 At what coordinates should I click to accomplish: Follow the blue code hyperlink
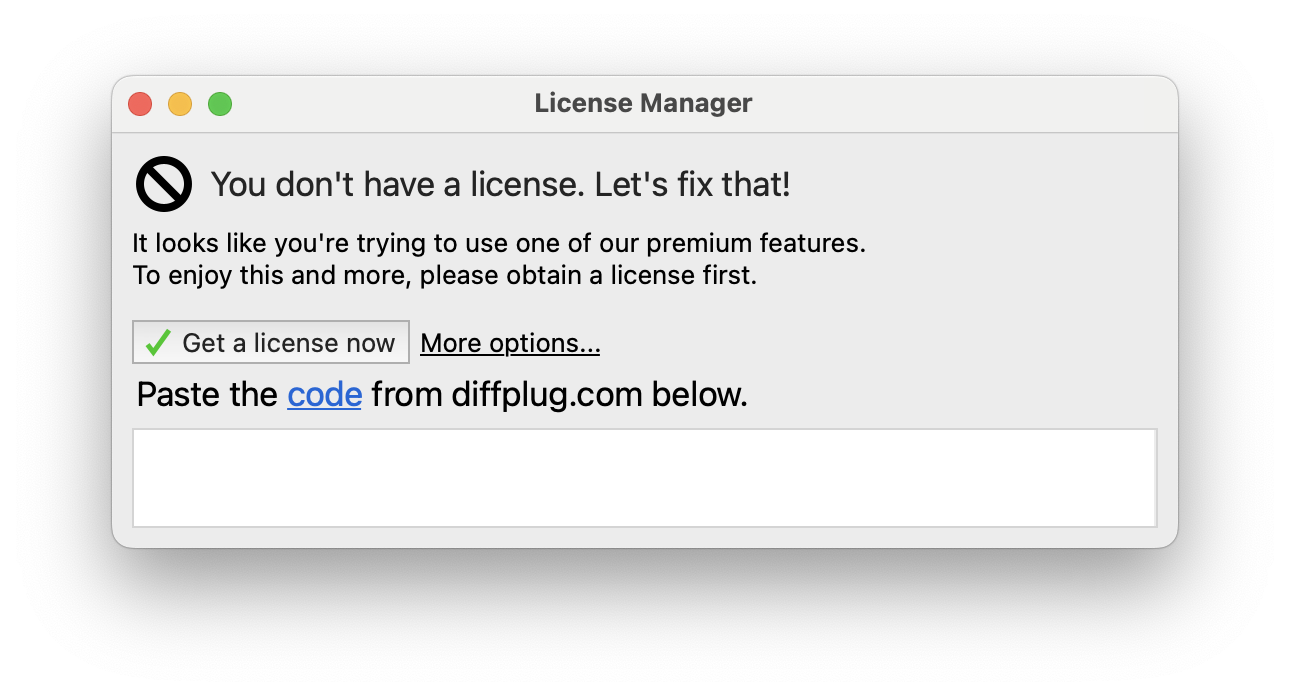tap(324, 395)
